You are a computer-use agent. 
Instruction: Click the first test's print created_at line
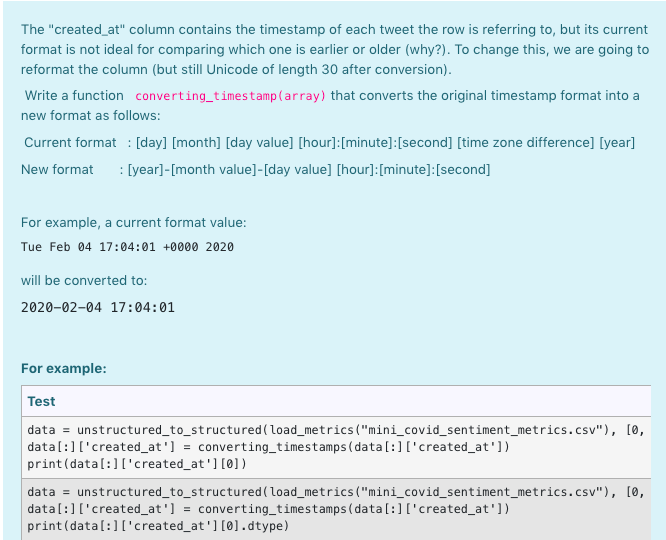coord(137,464)
